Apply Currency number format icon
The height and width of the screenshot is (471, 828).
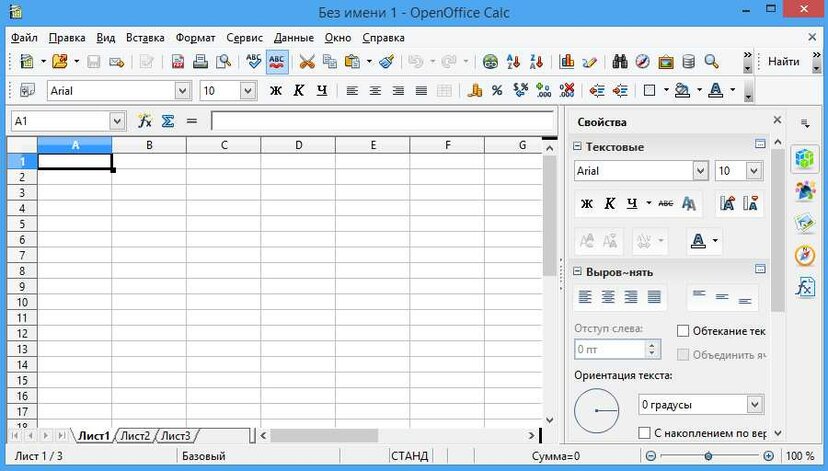coord(474,91)
